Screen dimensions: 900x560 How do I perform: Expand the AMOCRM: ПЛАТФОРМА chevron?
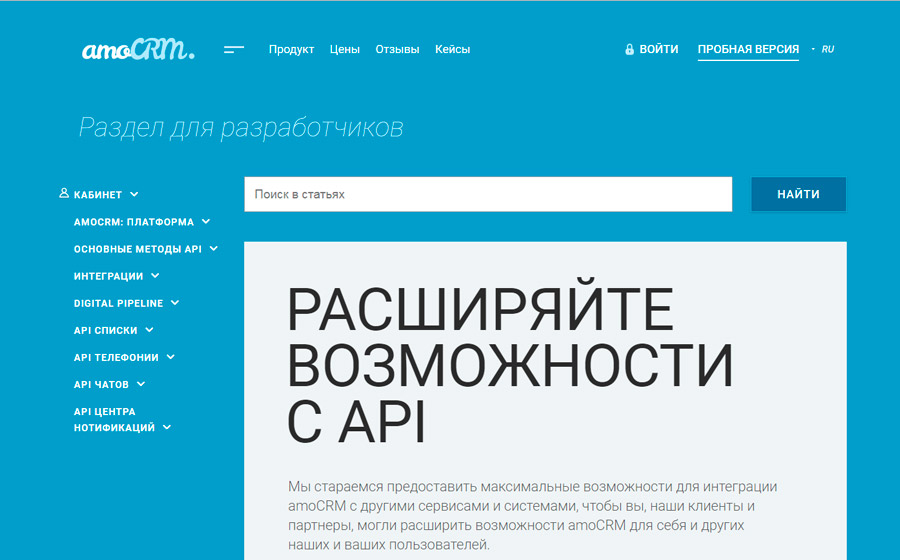click(x=206, y=221)
